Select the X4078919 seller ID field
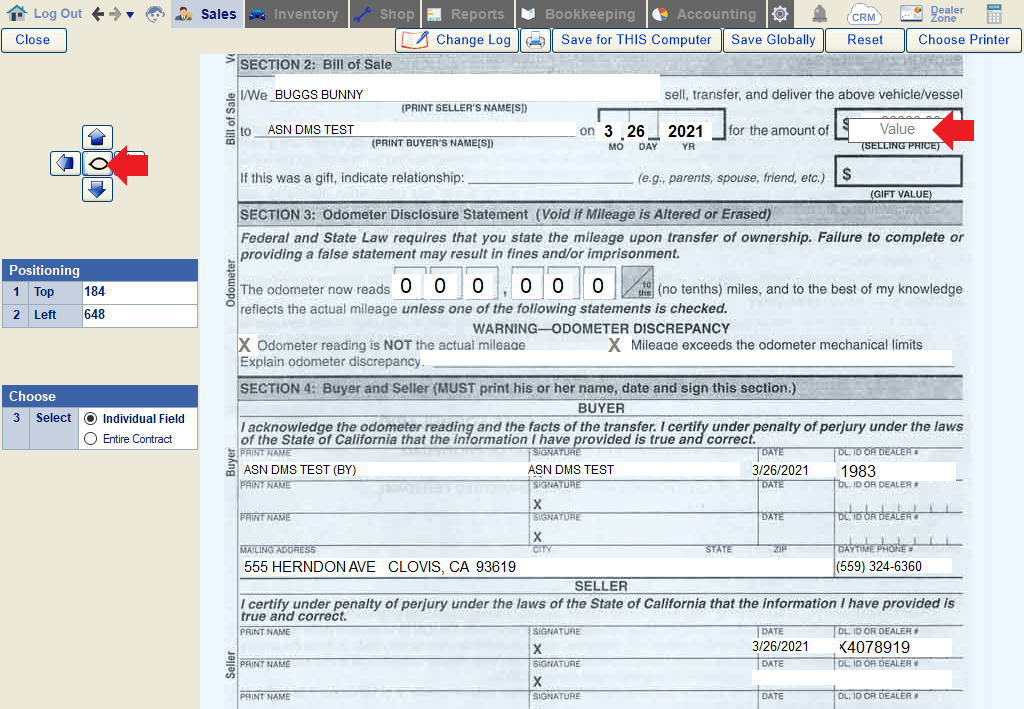1024x709 pixels. point(895,647)
